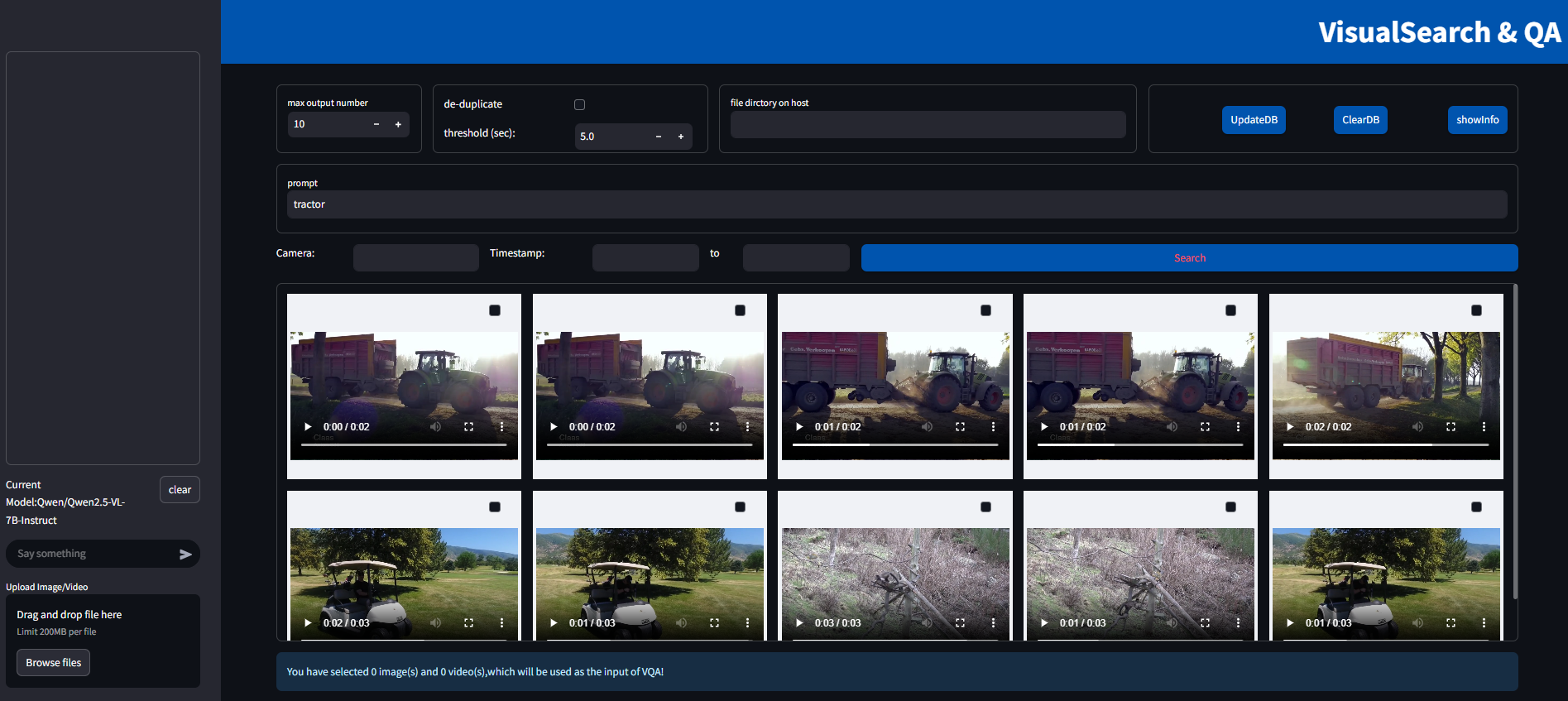The height and width of the screenshot is (701, 1568).
Task: Increase max output number with plus
Action: pos(398,124)
